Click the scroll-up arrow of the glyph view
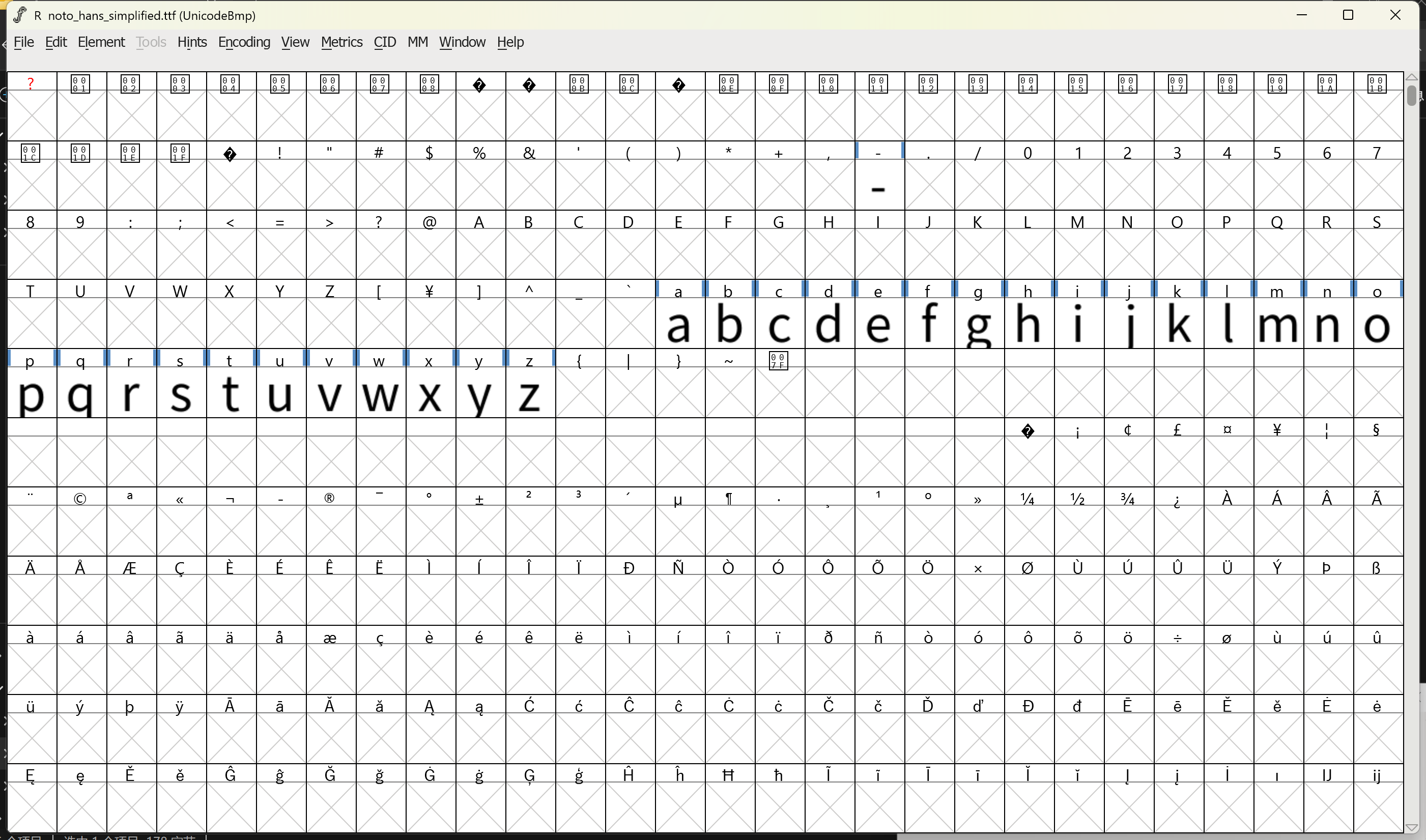Screen dimensions: 1426x840 pos(1412,77)
